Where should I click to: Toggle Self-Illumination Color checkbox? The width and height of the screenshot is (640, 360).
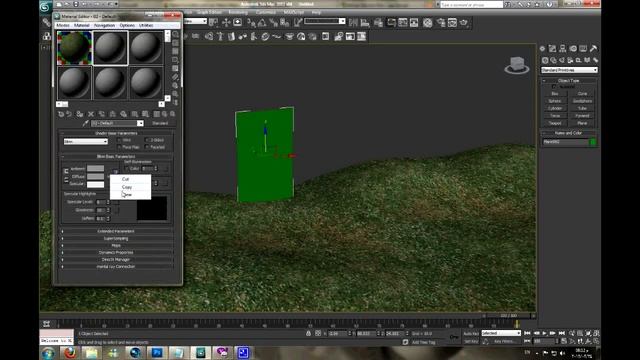(x=127, y=169)
